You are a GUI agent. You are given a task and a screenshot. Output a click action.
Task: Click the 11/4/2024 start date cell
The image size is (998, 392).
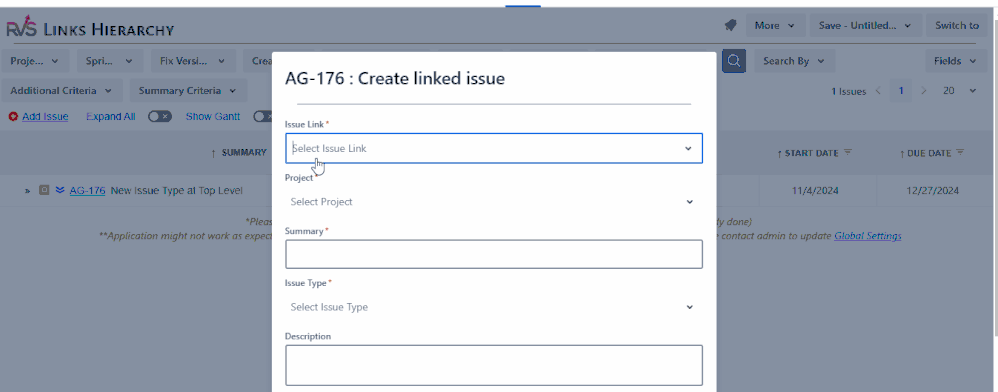[818, 190]
